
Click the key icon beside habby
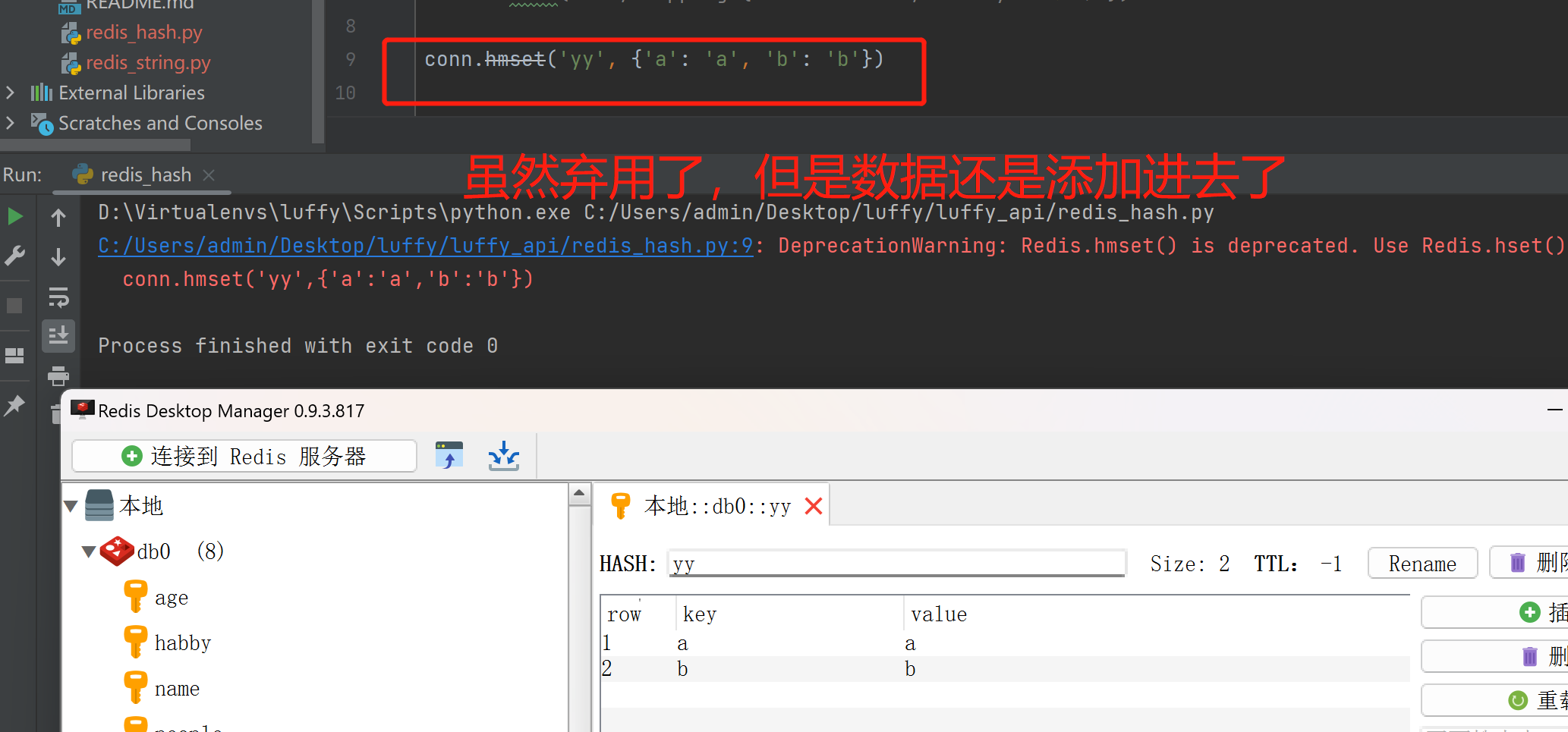point(135,642)
